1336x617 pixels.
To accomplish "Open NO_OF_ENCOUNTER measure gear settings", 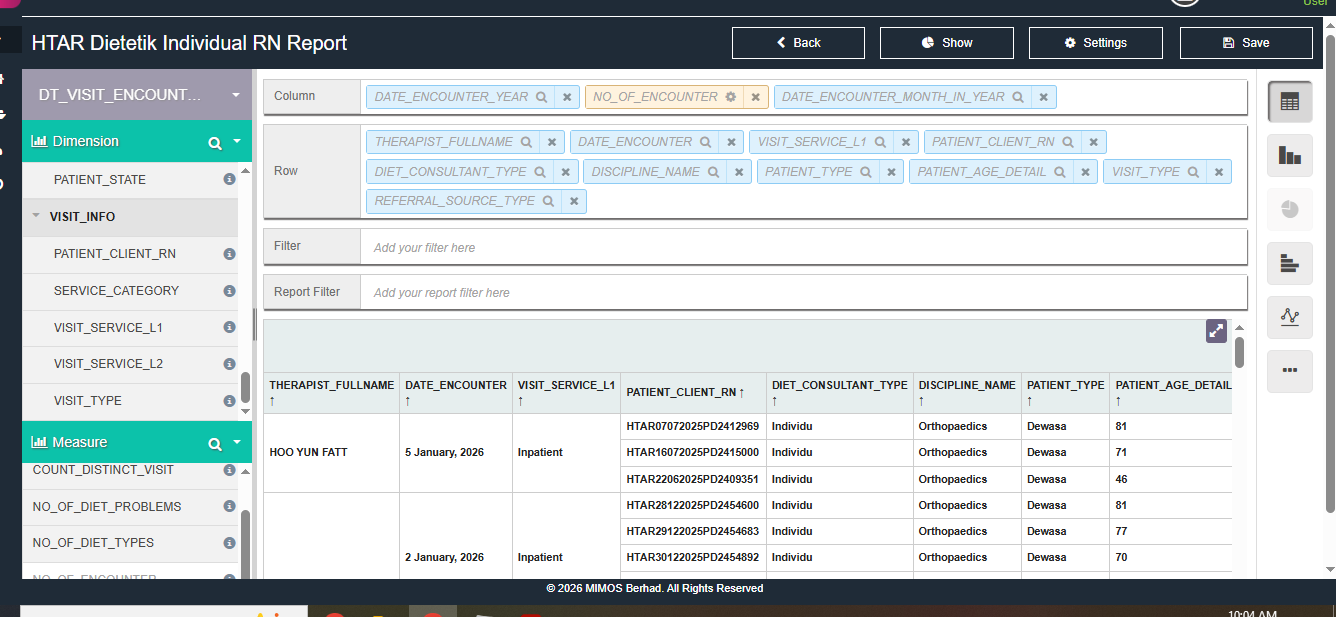I will point(730,97).
